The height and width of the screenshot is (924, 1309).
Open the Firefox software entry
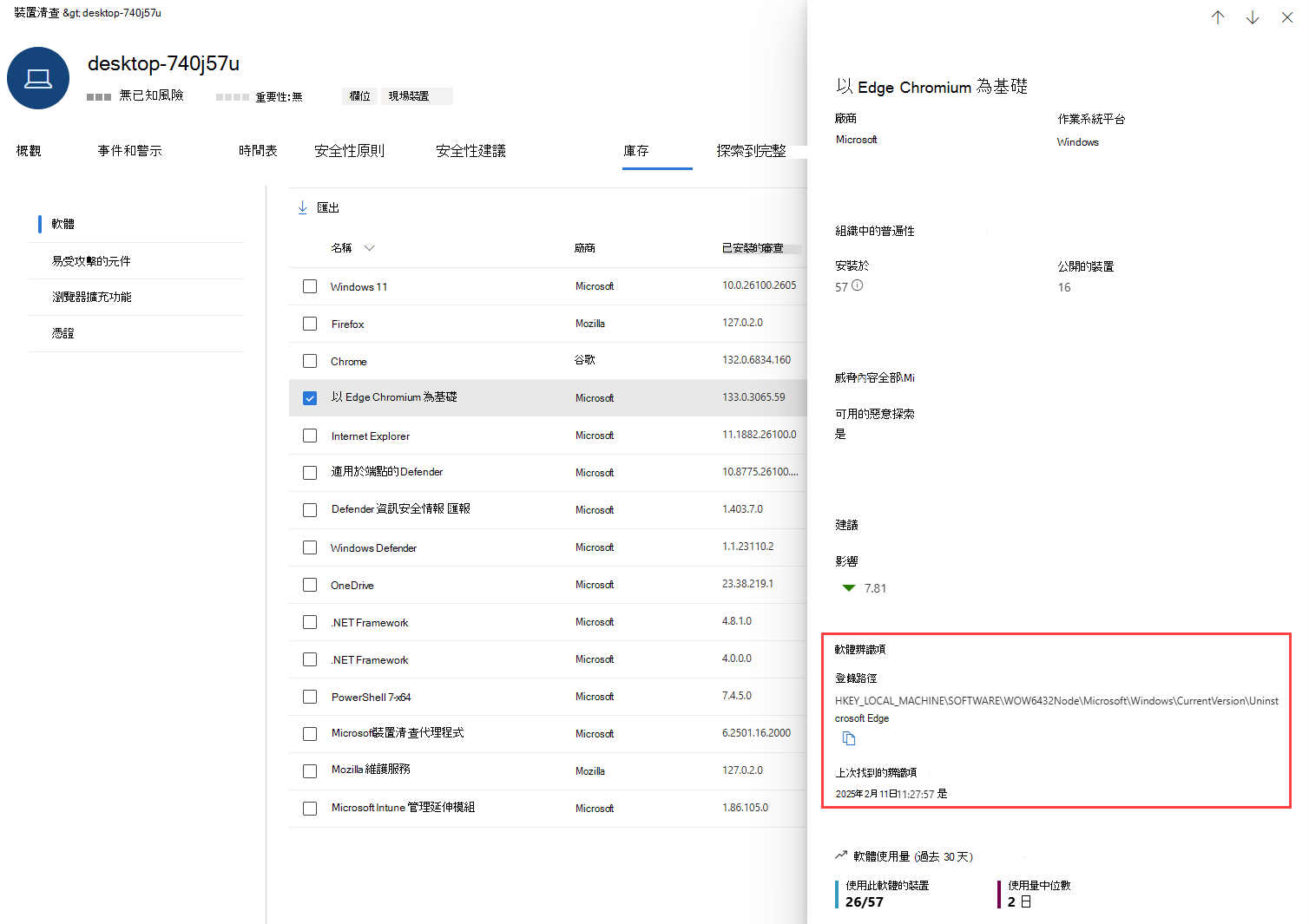point(347,324)
